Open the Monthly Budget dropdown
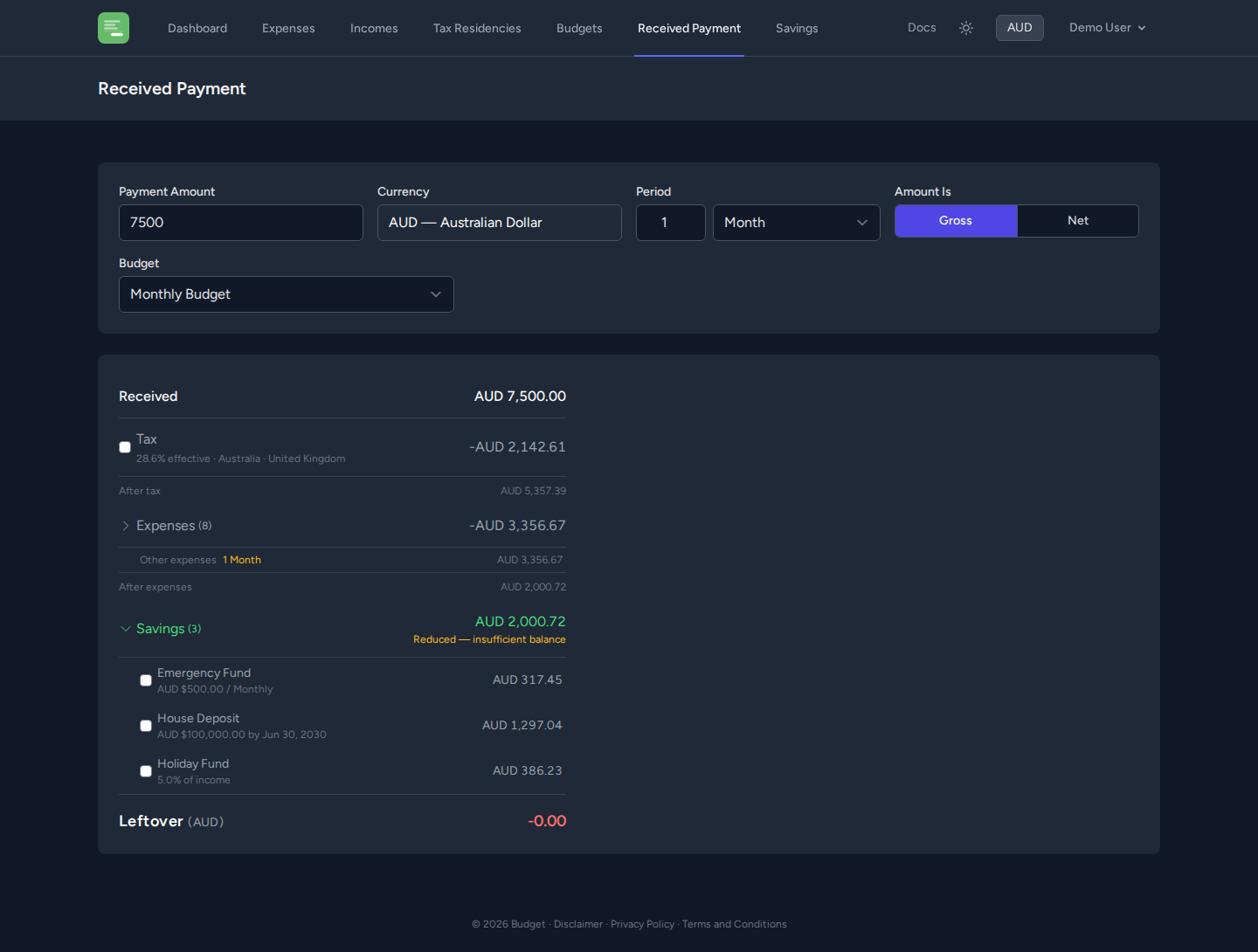This screenshot has height=952, width=1258. click(287, 294)
